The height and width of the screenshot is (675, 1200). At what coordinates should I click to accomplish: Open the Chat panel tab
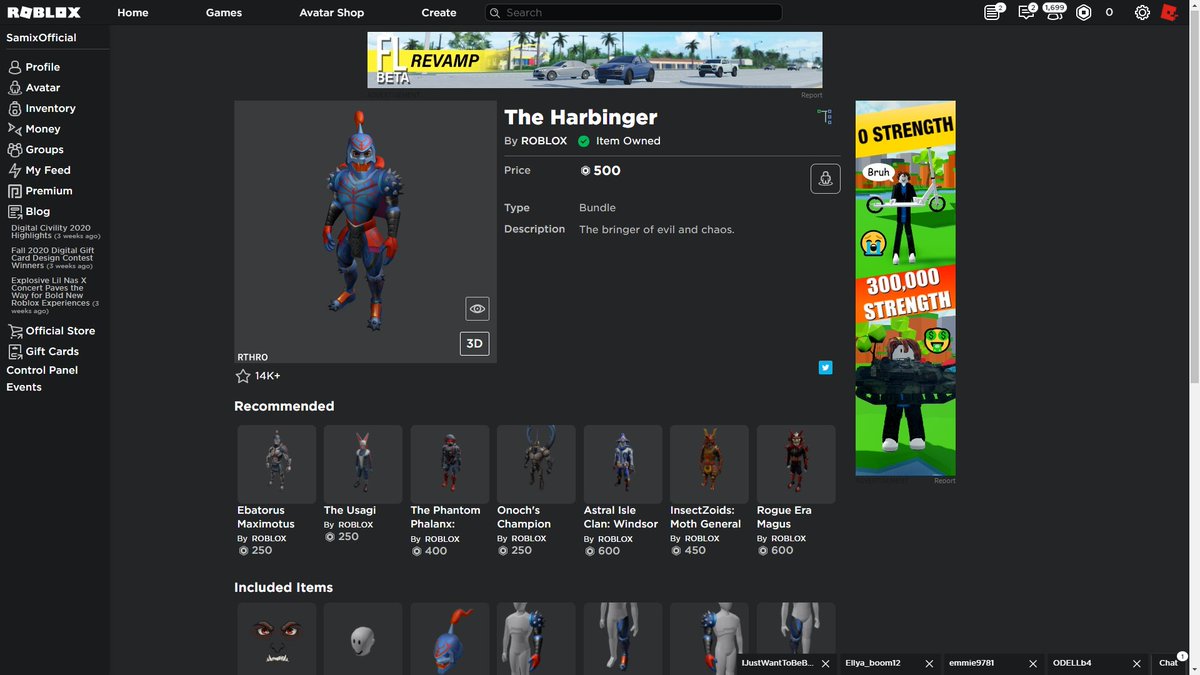(x=1169, y=663)
